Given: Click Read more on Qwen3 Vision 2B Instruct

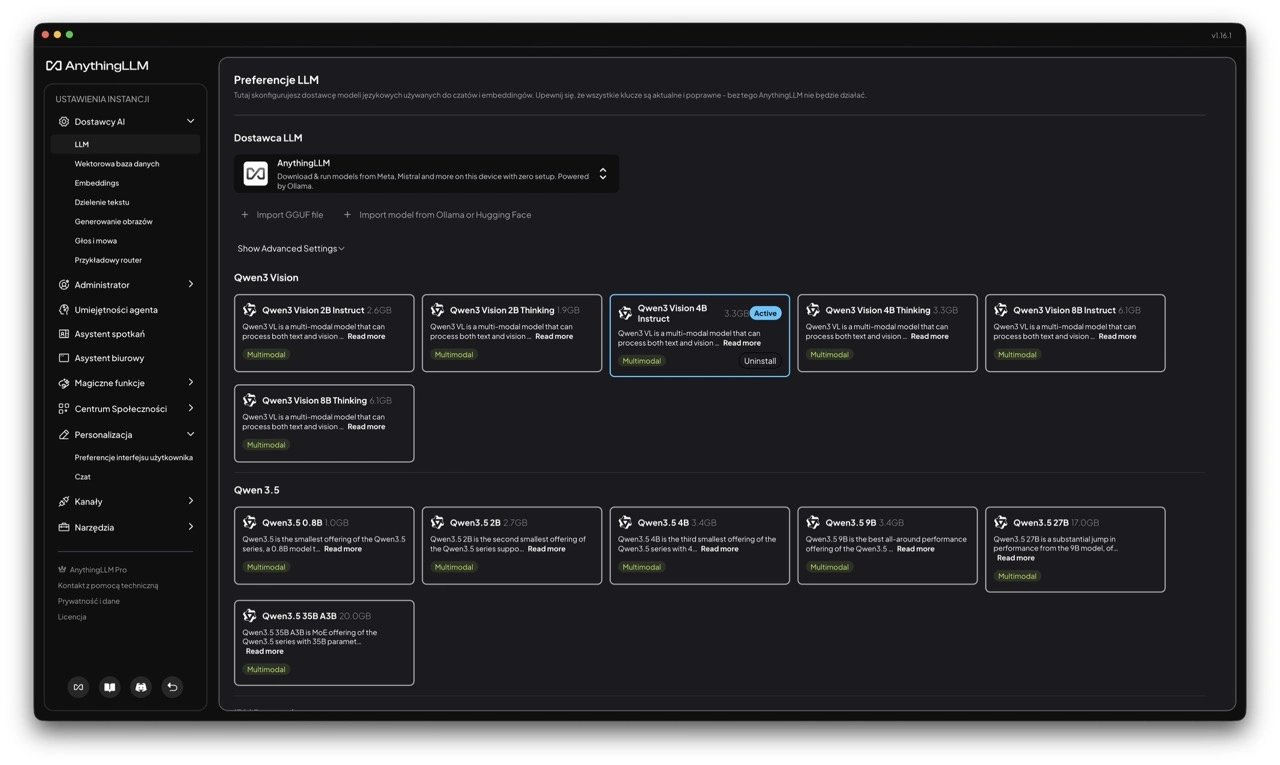Looking at the screenshot, I should click(366, 337).
